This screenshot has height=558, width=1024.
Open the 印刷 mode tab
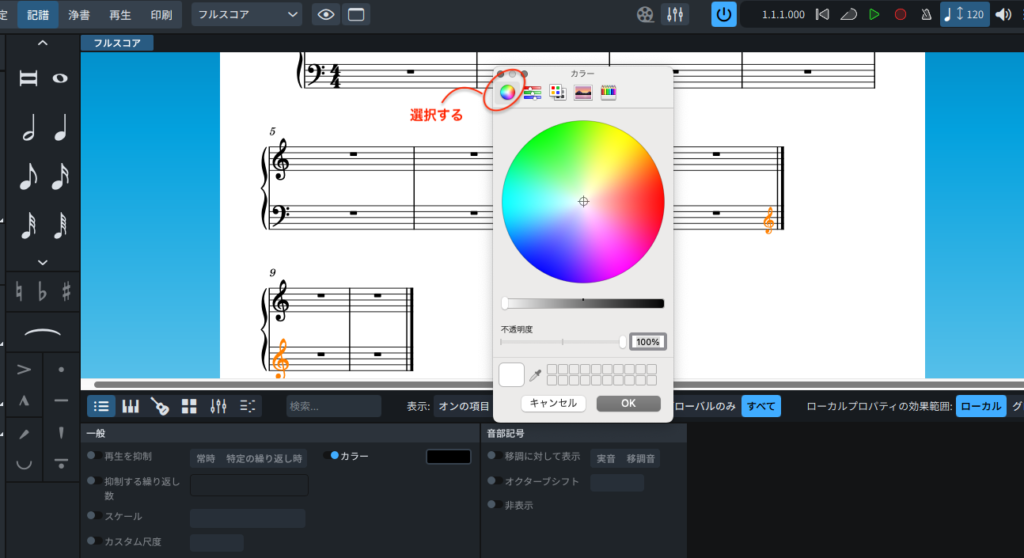160,15
